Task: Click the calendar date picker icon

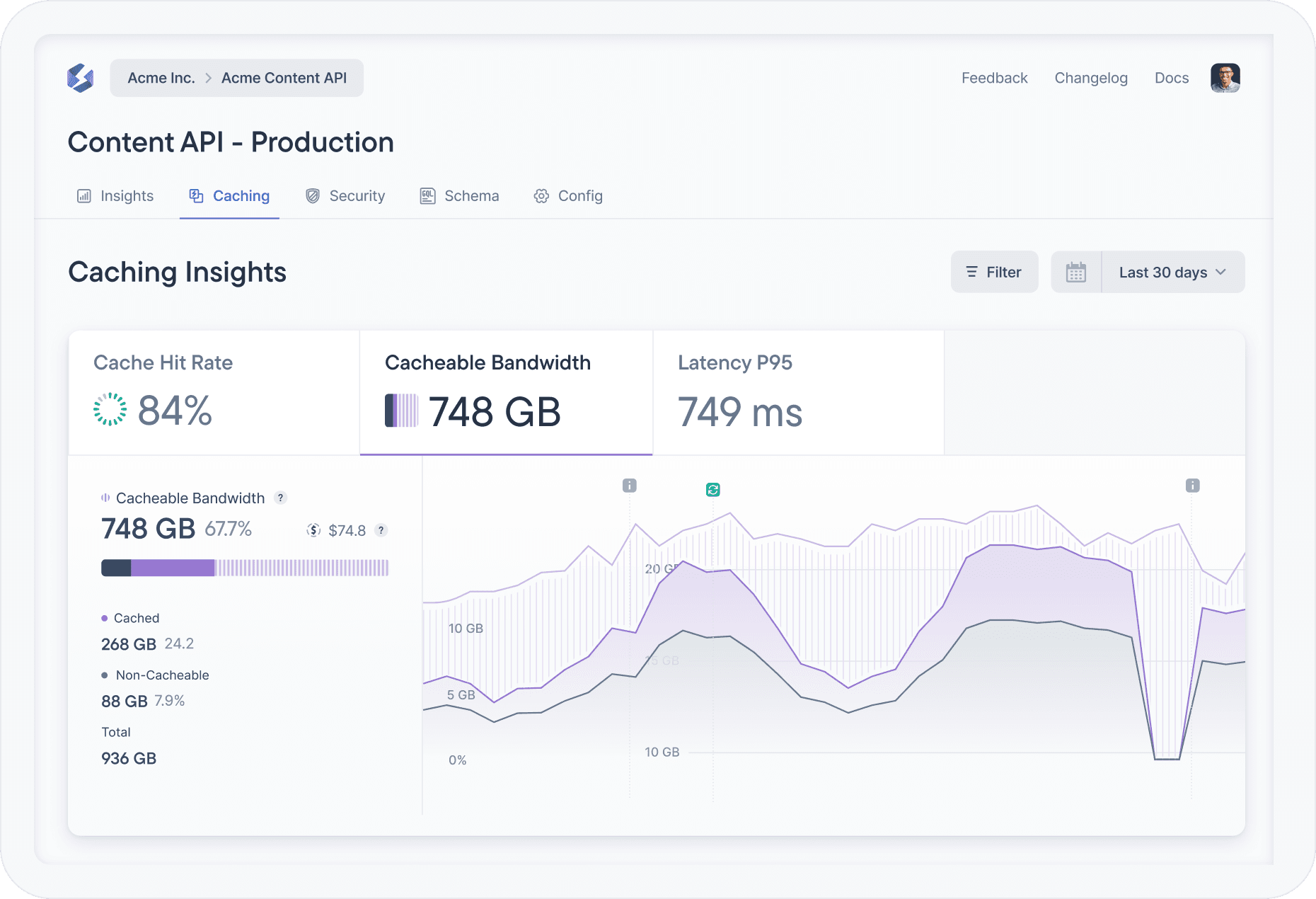Action: point(1075,273)
